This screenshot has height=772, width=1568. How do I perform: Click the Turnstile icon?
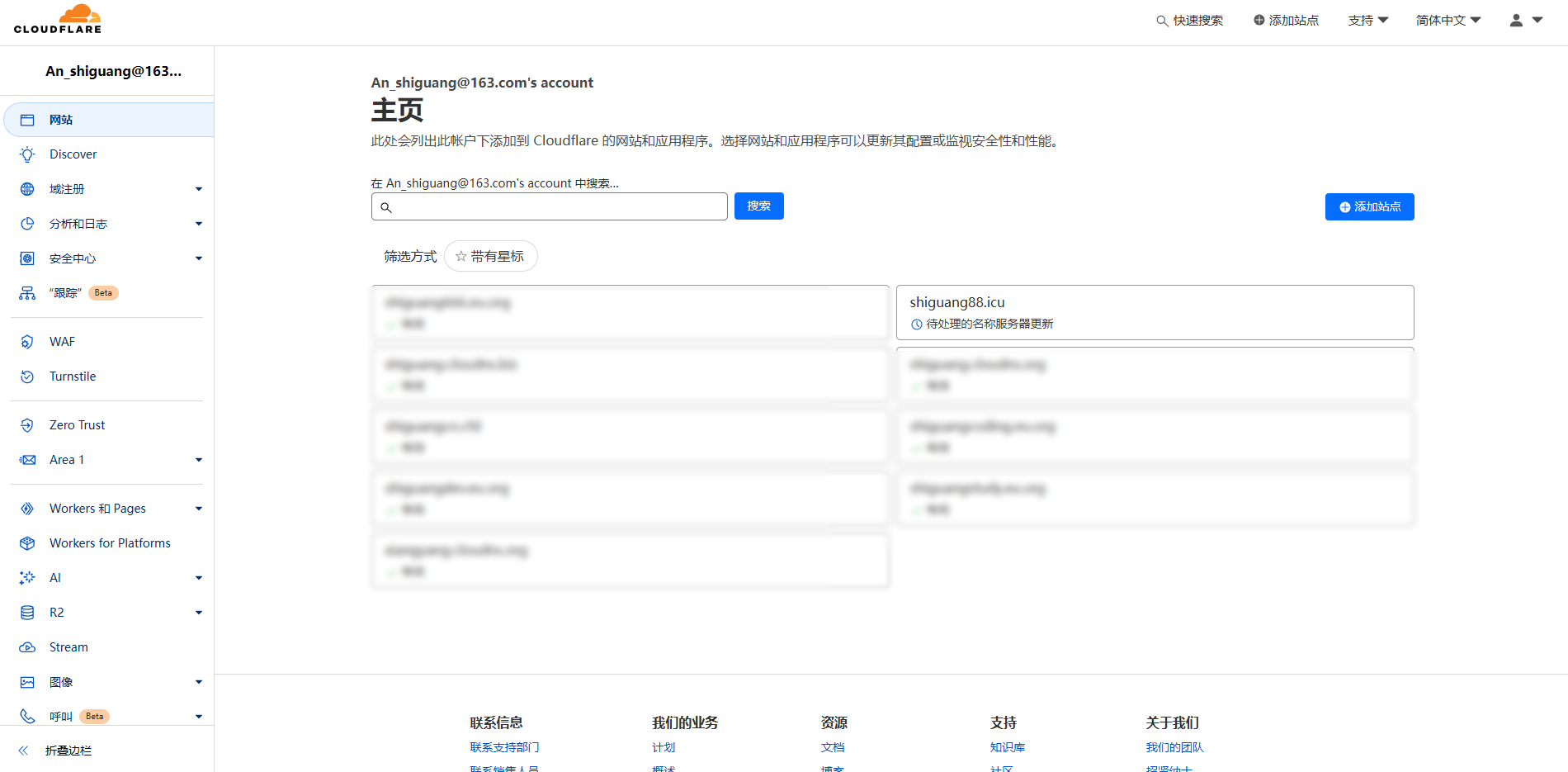(x=27, y=377)
